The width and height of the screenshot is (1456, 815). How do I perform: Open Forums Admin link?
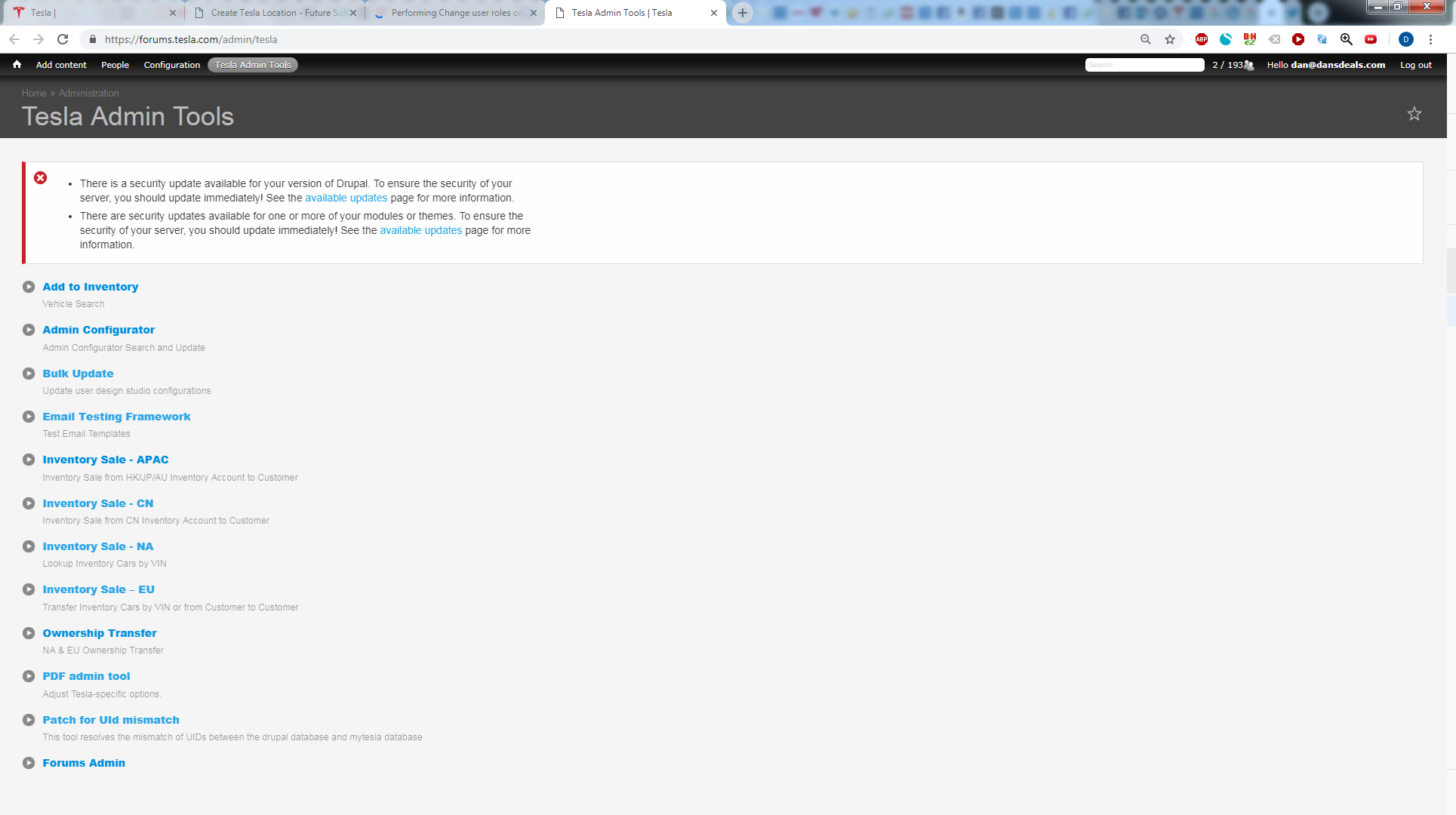84,763
